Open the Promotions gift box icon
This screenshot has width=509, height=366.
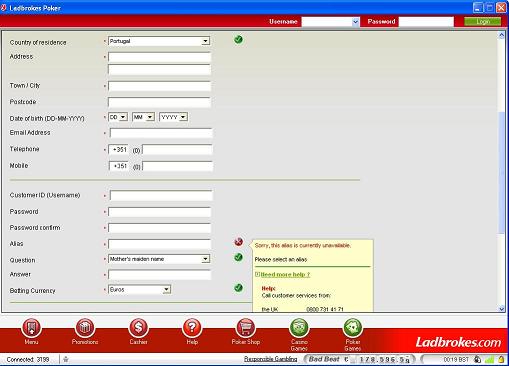click(x=85, y=328)
